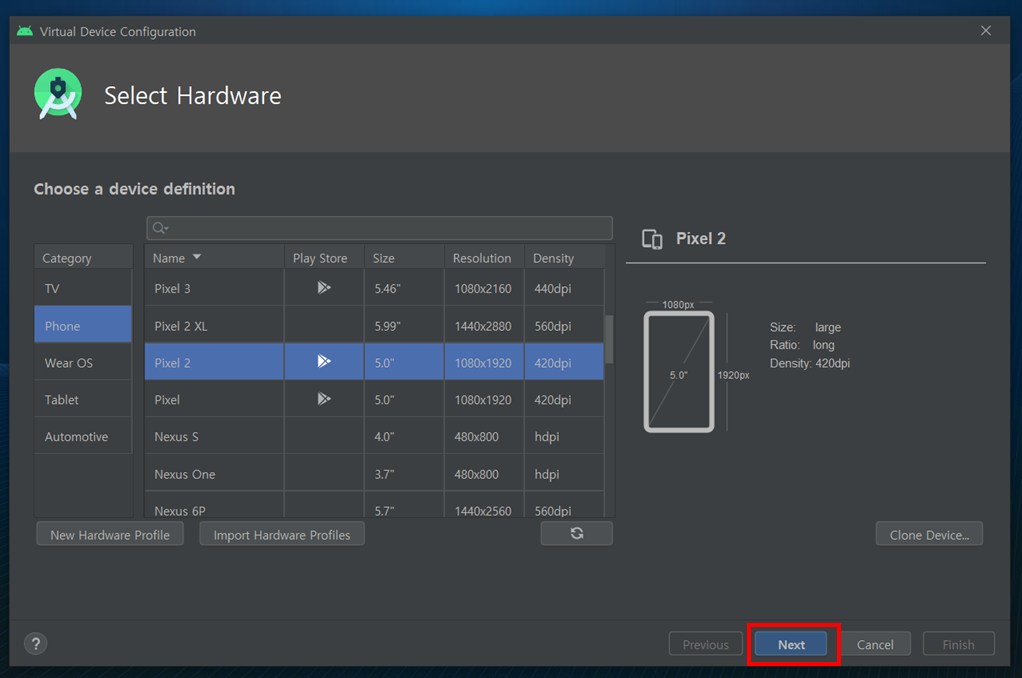Click the 1440x2880 resolution cell
Screen dimensions: 1022x678
tap(482, 326)
